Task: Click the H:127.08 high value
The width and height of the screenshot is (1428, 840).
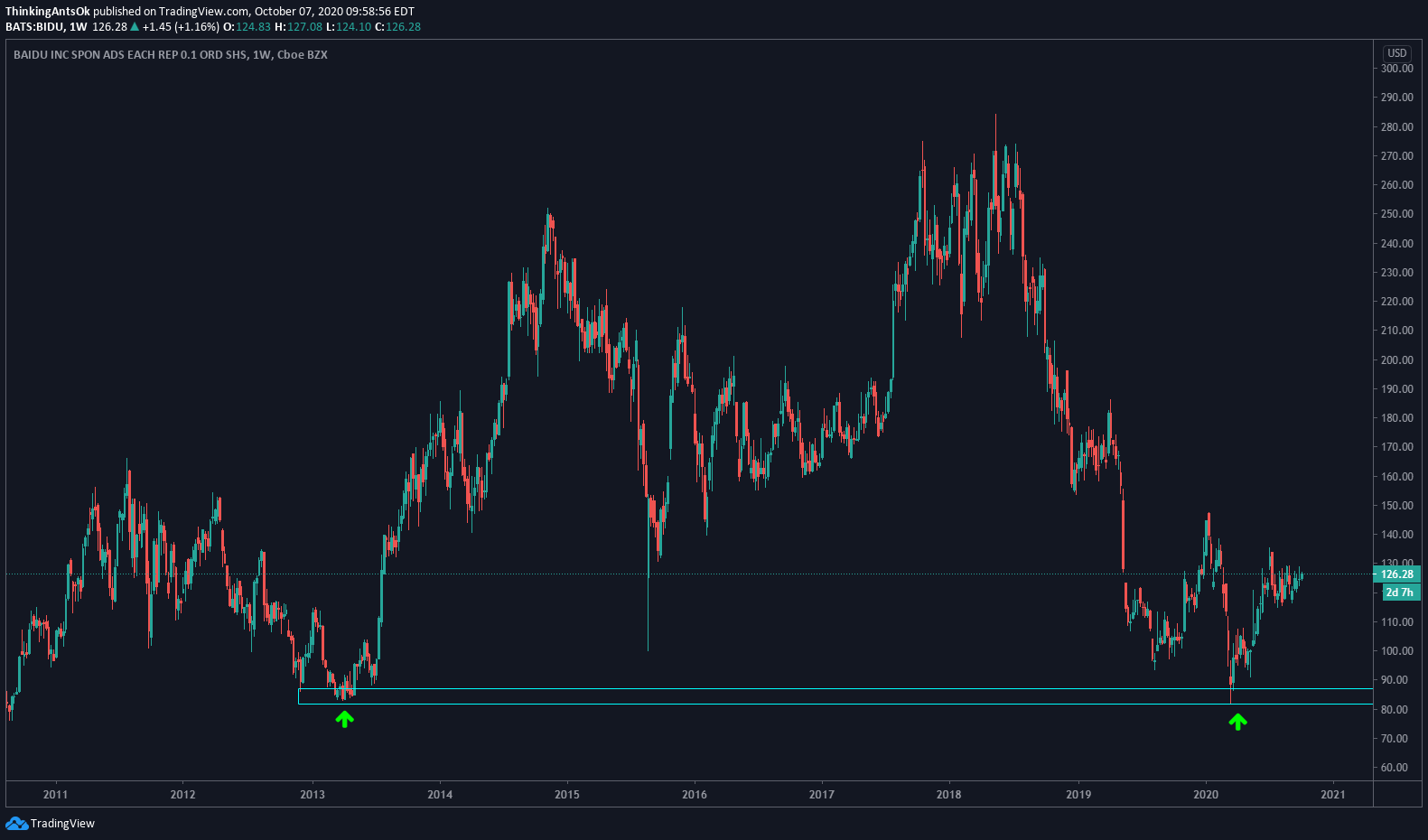Action: pos(299,27)
